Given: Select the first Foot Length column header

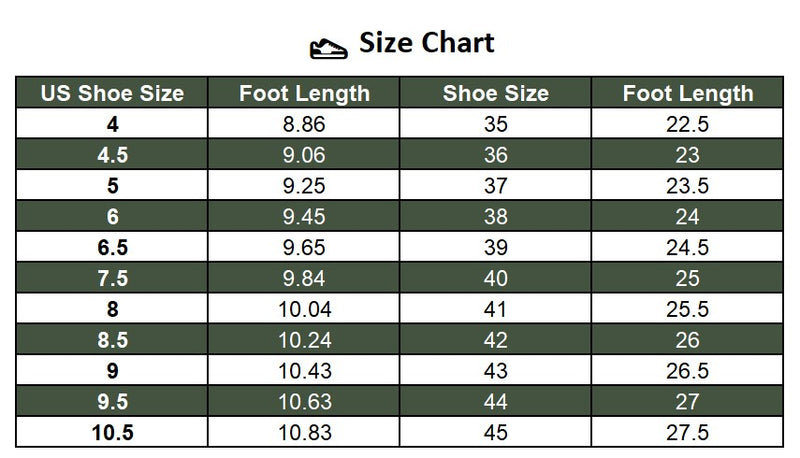Looking at the screenshot, I should (x=304, y=93).
